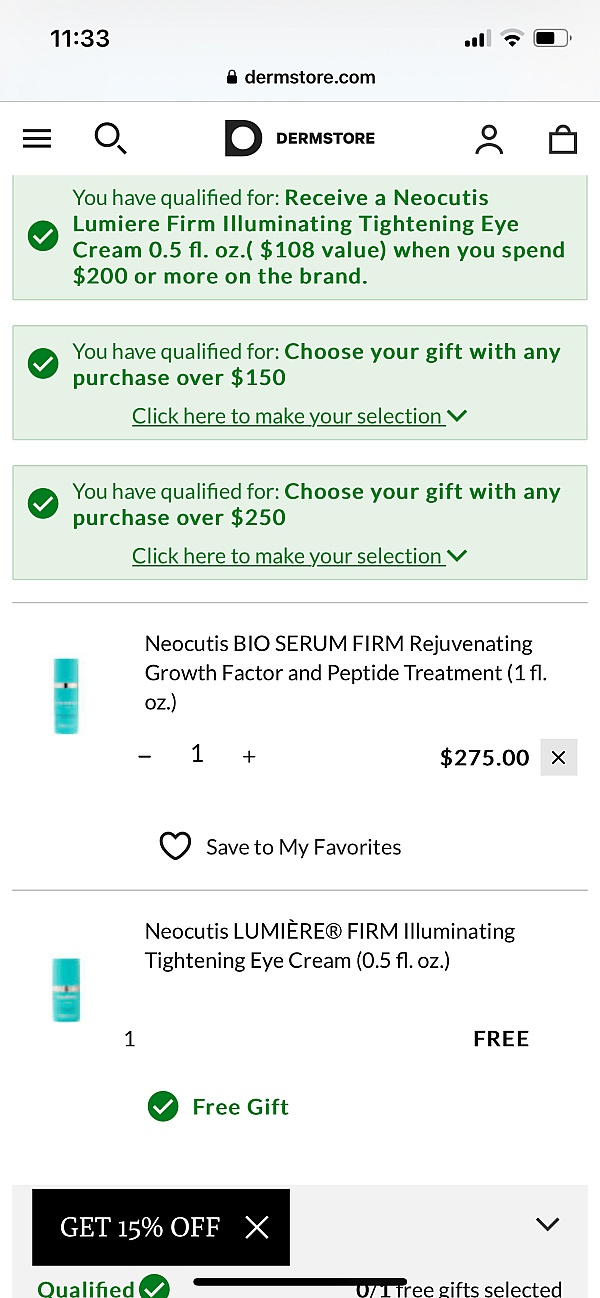Expand gift selection for purchase over $250
The width and height of the screenshot is (600, 1298).
[299, 556]
